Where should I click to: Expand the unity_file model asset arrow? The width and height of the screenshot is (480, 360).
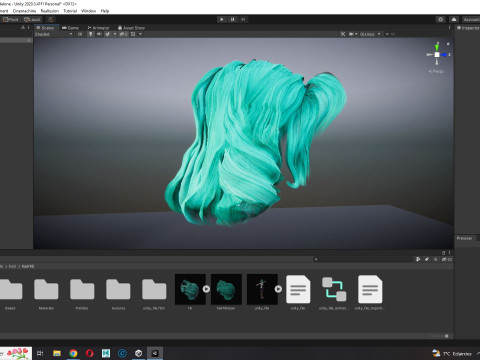(x=278, y=289)
